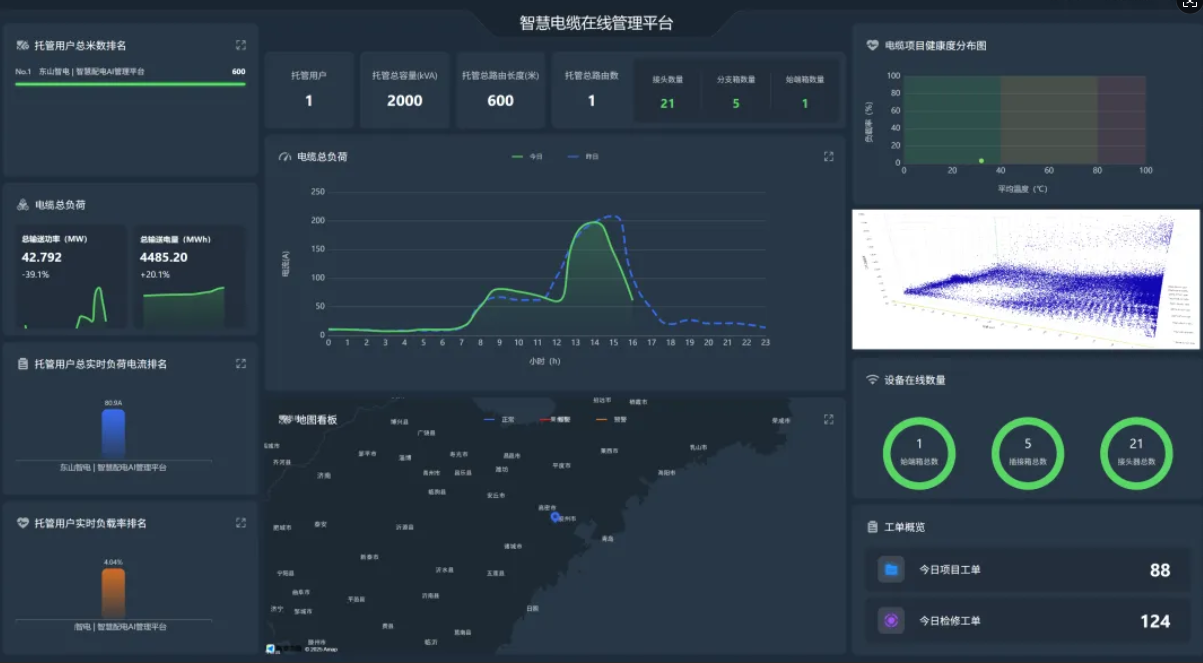Select the 电缆项目健康度分布图 heart icon

tap(870, 44)
